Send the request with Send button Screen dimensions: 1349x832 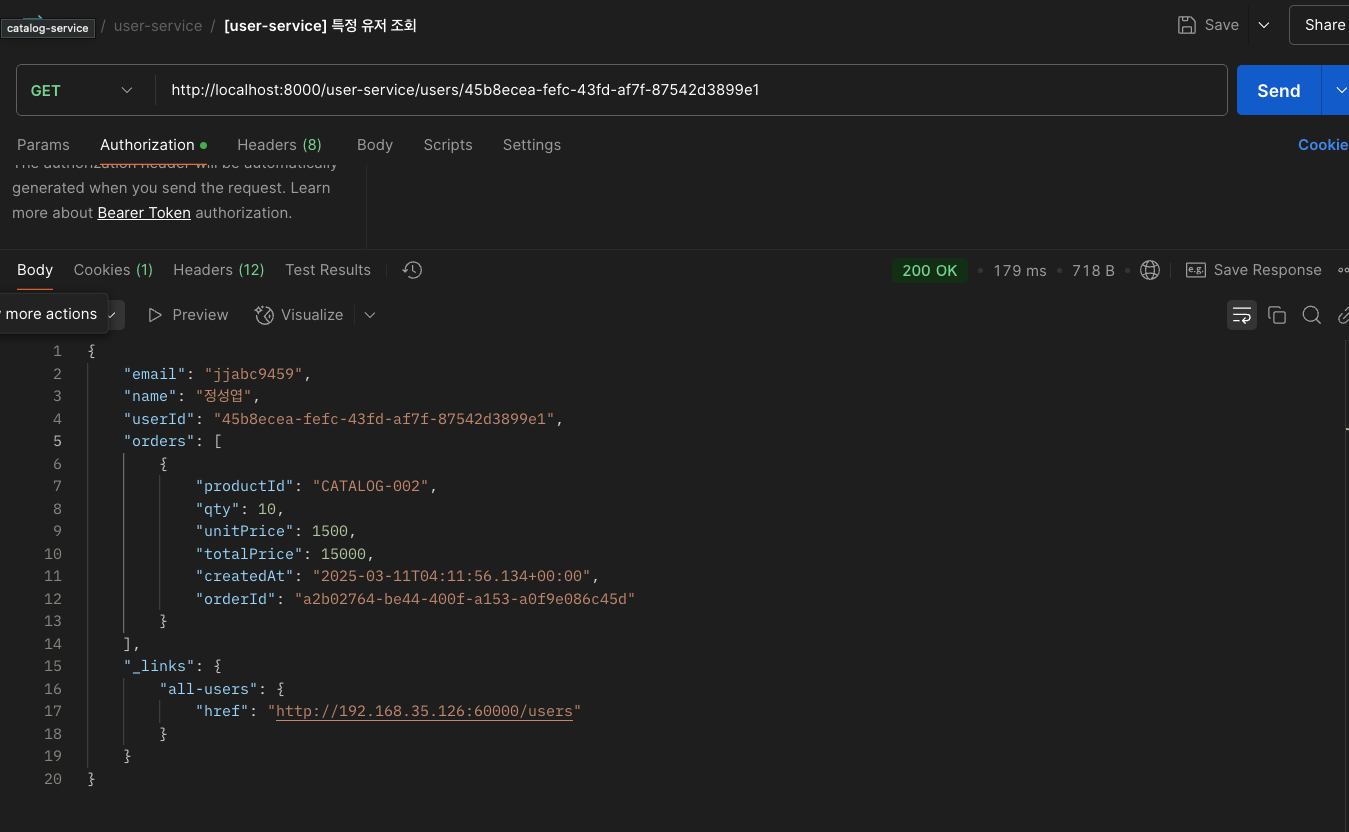1279,90
